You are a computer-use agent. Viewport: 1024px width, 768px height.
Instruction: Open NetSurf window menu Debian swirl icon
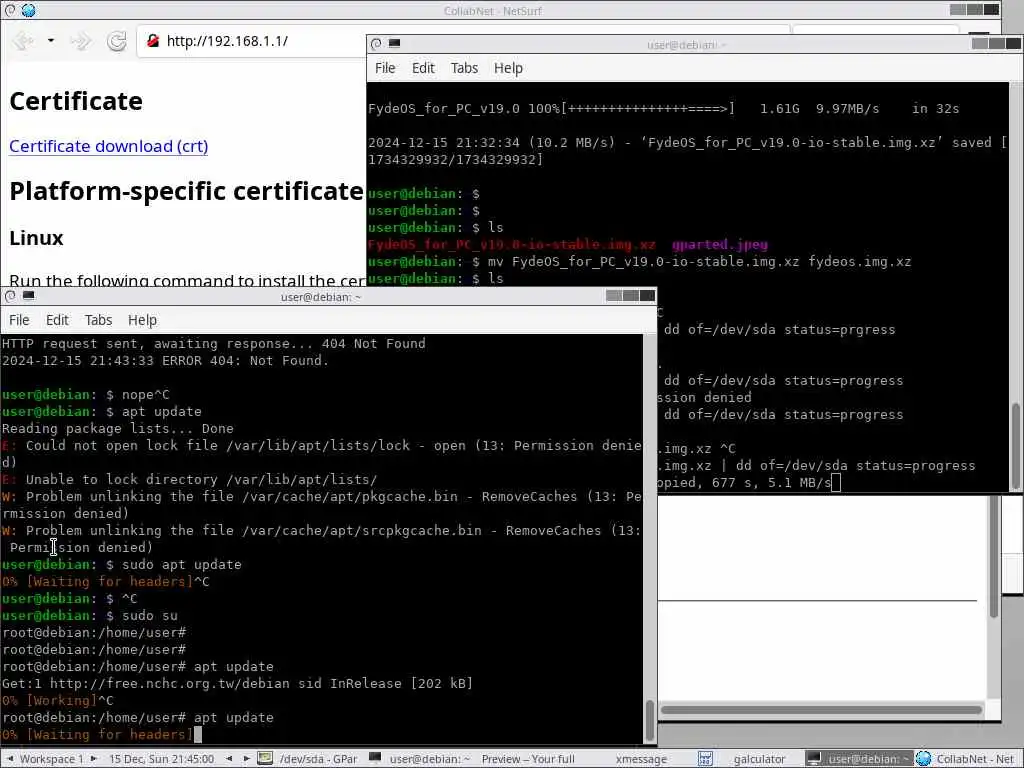[x=10, y=10]
